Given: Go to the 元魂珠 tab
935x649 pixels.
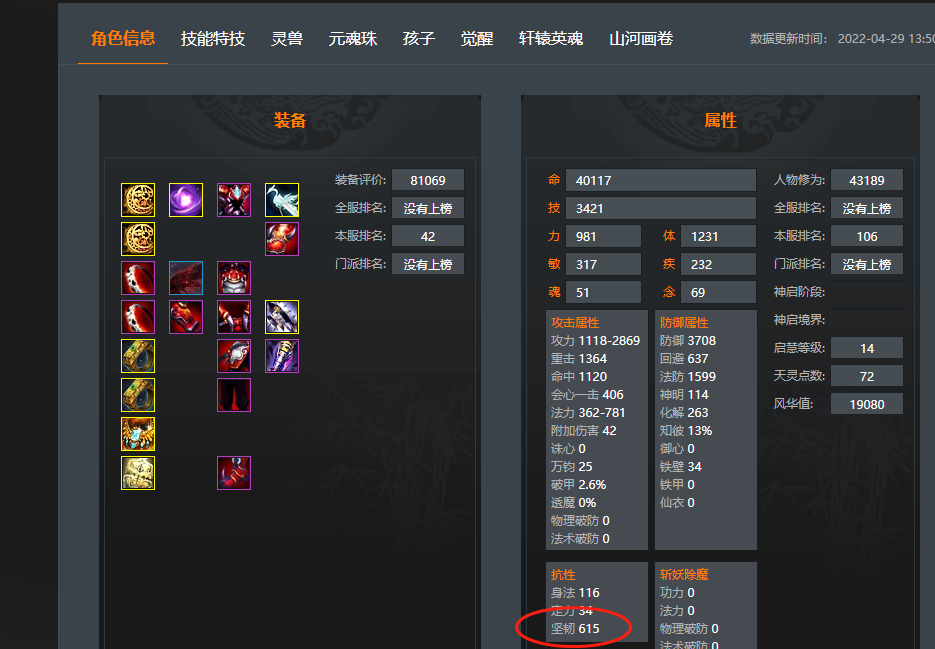Looking at the screenshot, I should coord(352,39).
